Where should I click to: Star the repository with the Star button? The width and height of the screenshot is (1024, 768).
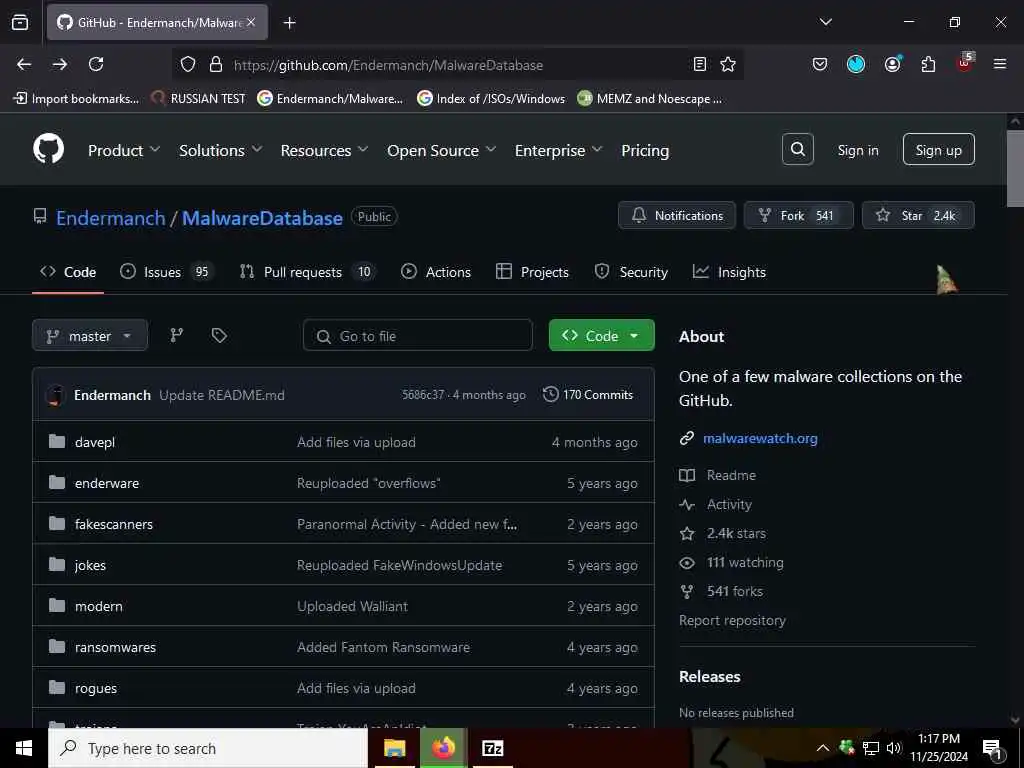point(918,216)
